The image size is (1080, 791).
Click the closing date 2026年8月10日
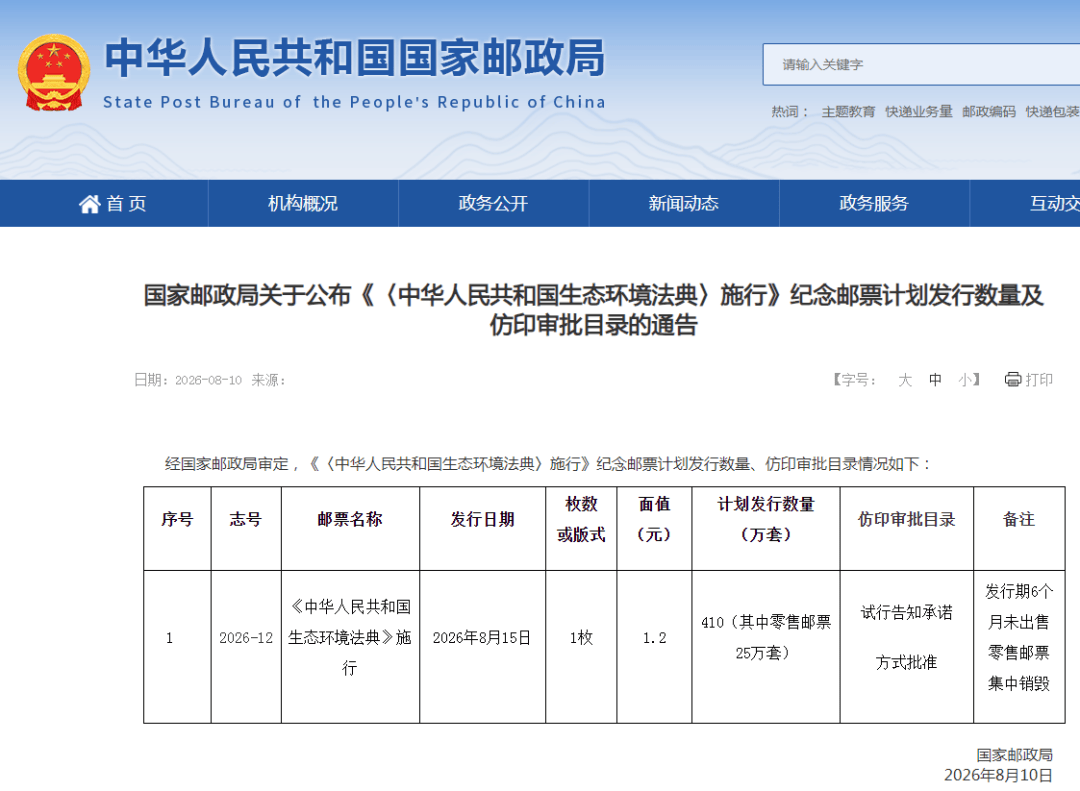tap(998, 775)
